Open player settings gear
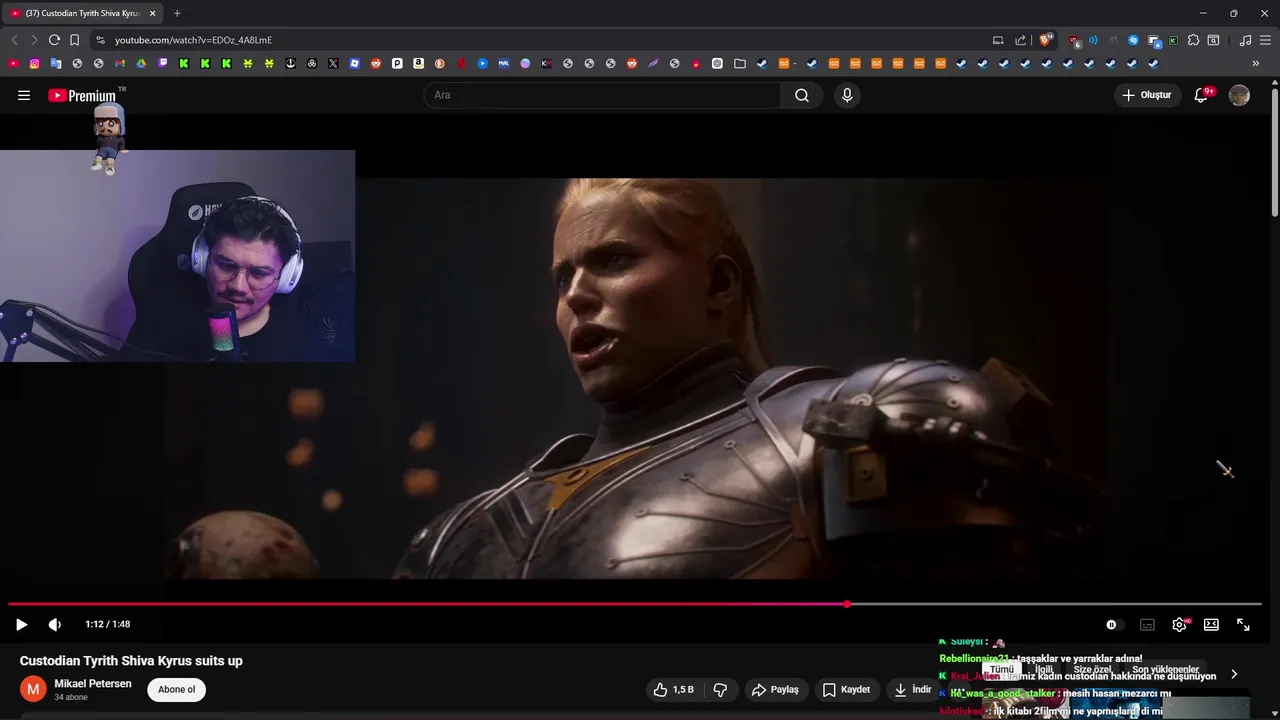This screenshot has height=720, width=1280. (x=1179, y=624)
